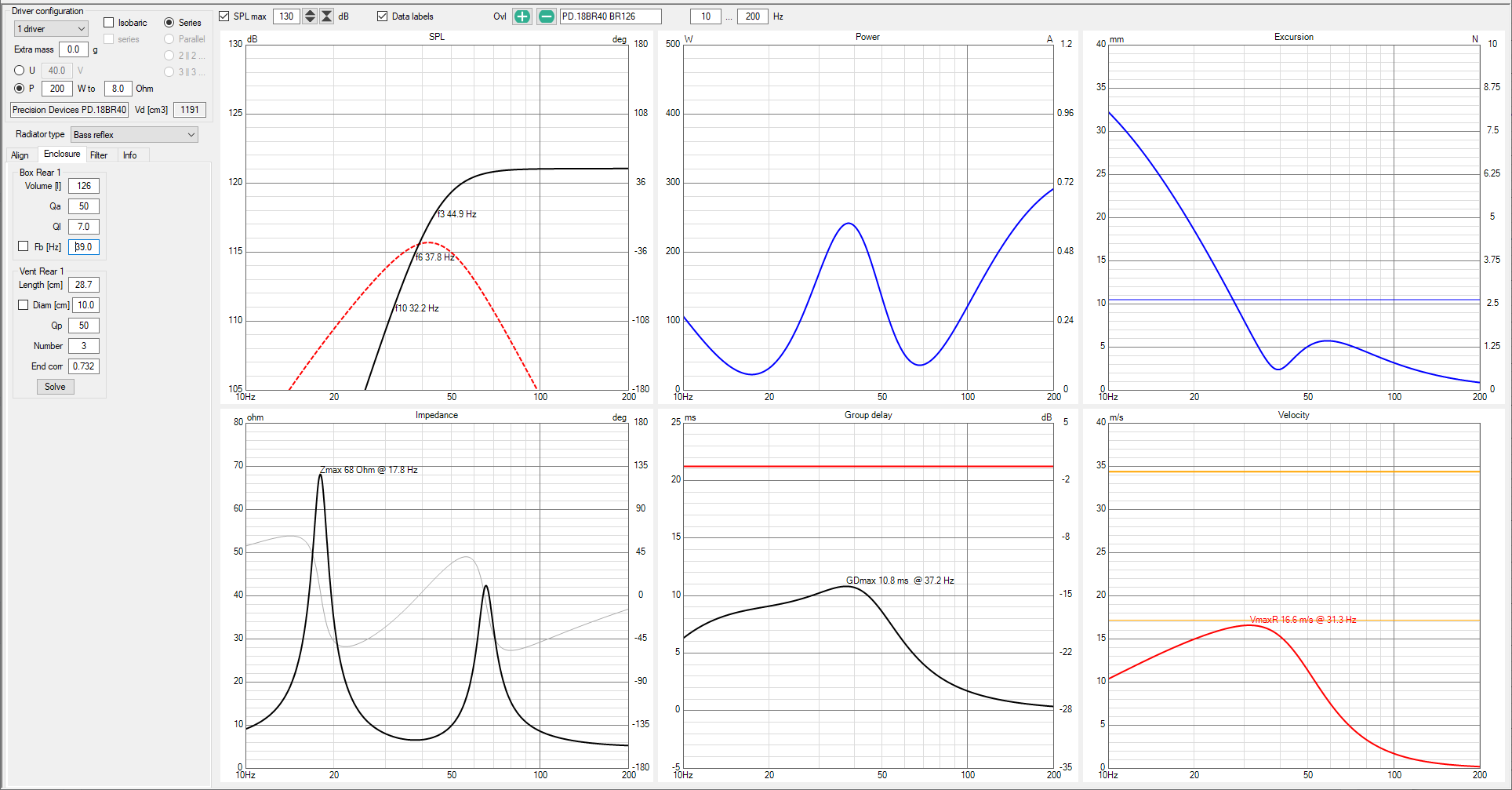
Task: Add overlay with green plus icon
Action: (522, 16)
